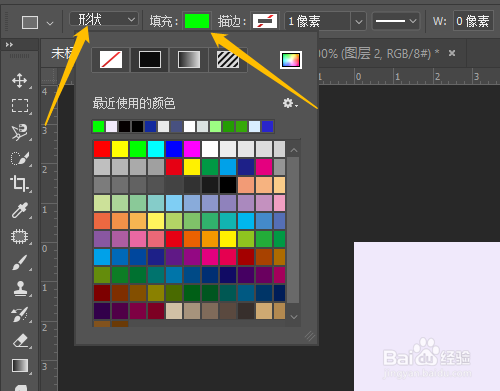500x391 pixels.
Task: Click the W width field 0像素
Action: [473, 21]
